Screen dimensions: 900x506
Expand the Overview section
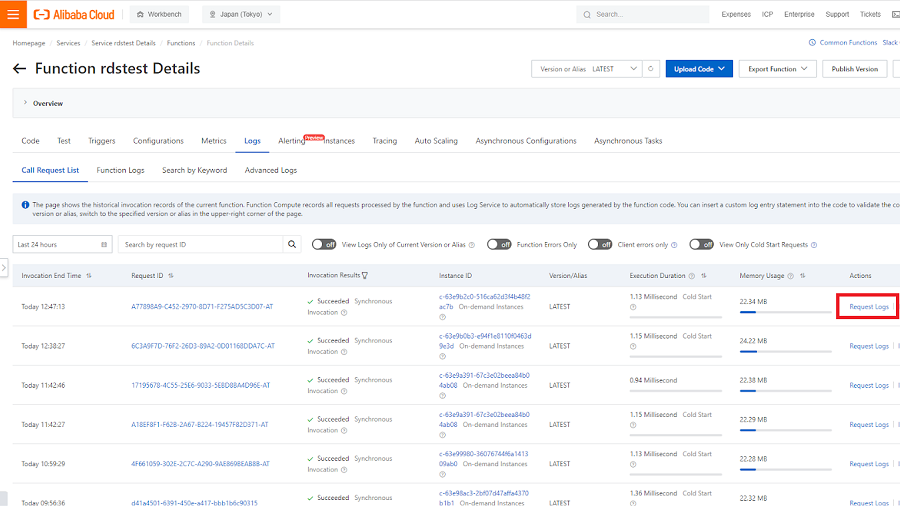click(25, 103)
